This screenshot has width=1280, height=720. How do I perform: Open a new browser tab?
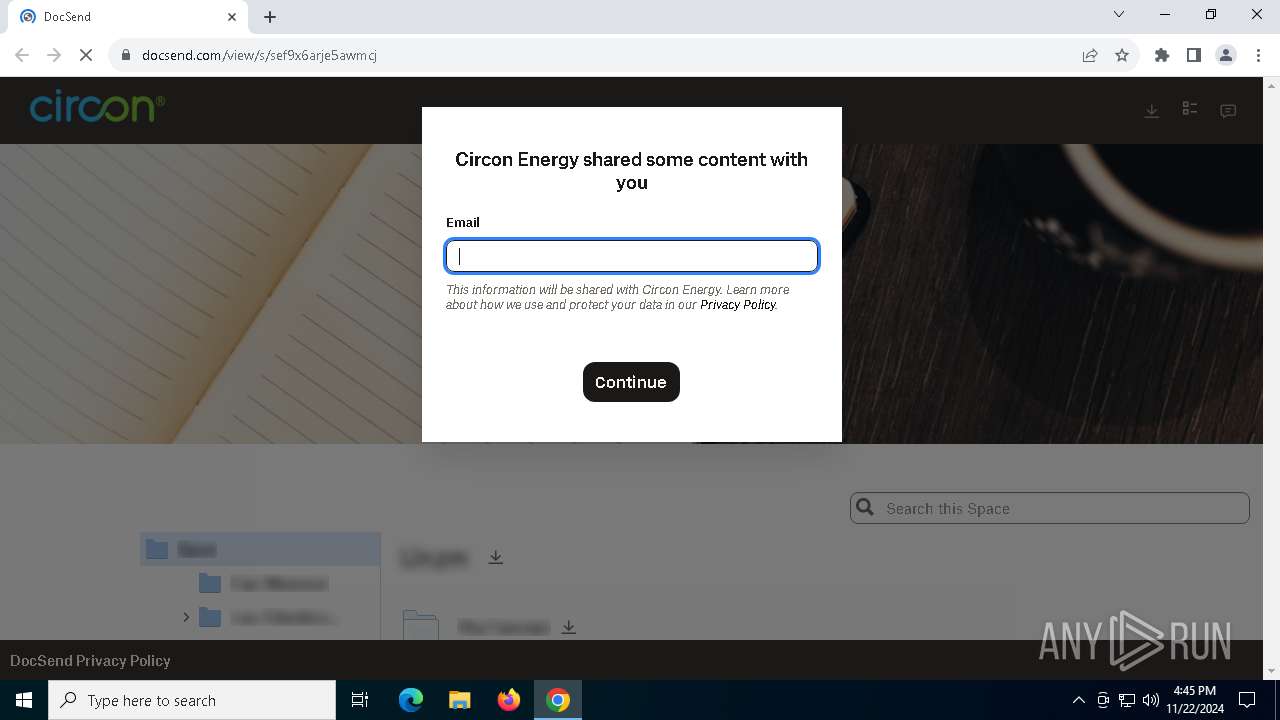(x=270, y=17)
